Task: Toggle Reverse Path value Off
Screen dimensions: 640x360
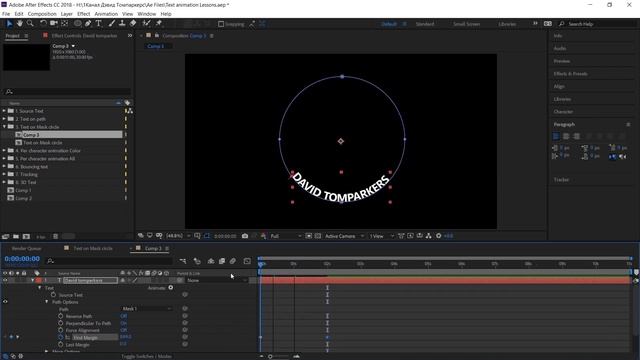Action: pyautogui.click(x=124, y=316)
